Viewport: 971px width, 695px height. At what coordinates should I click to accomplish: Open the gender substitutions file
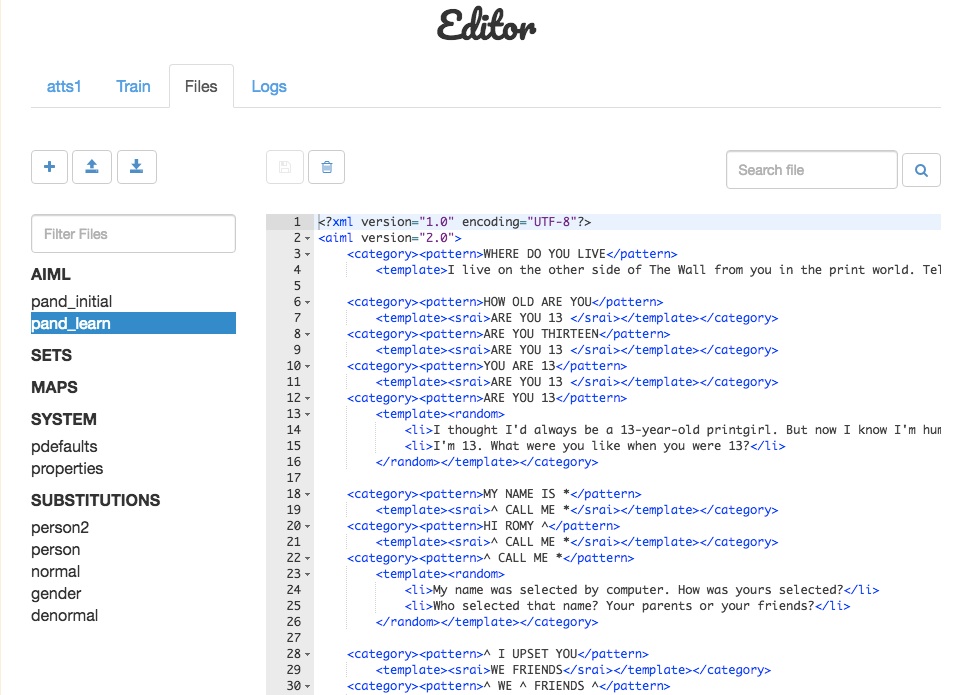click(56, 594)
